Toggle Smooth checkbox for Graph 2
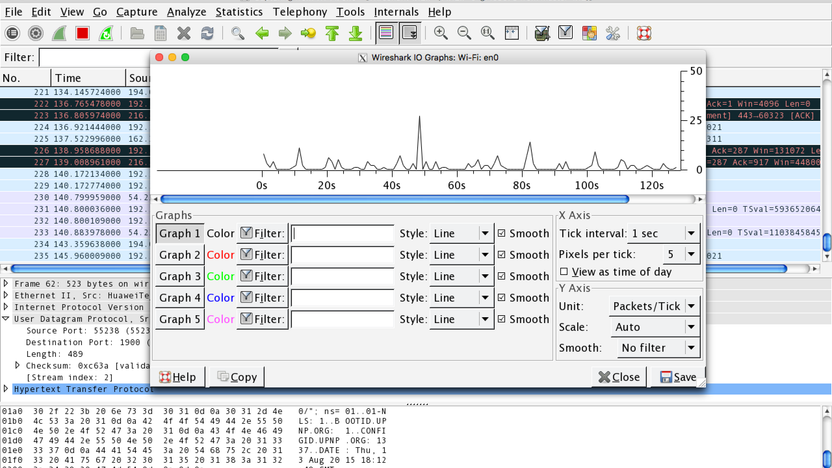 (x=501, y=255)
